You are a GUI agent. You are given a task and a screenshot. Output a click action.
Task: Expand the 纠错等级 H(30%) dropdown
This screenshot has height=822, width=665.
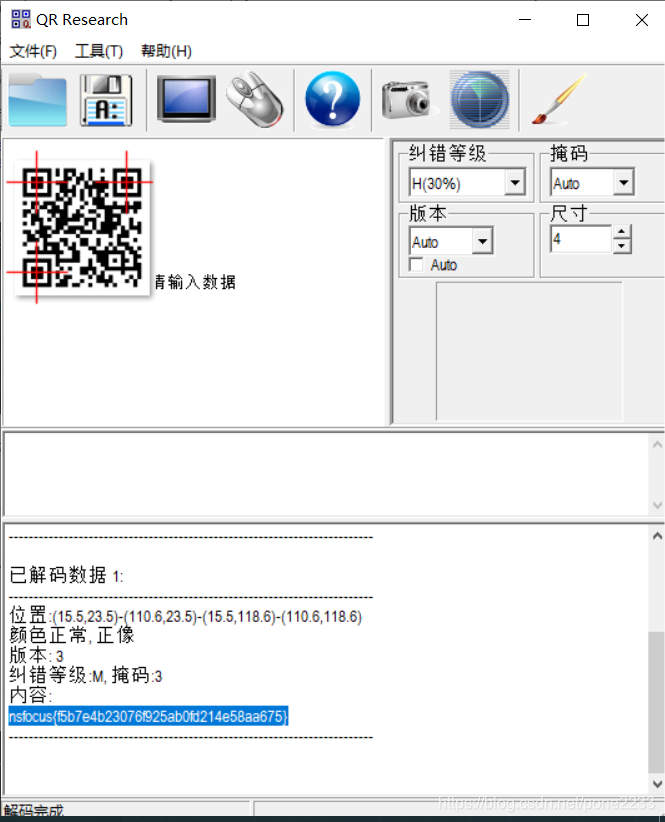pyautogui.click(x=515, y=182)
